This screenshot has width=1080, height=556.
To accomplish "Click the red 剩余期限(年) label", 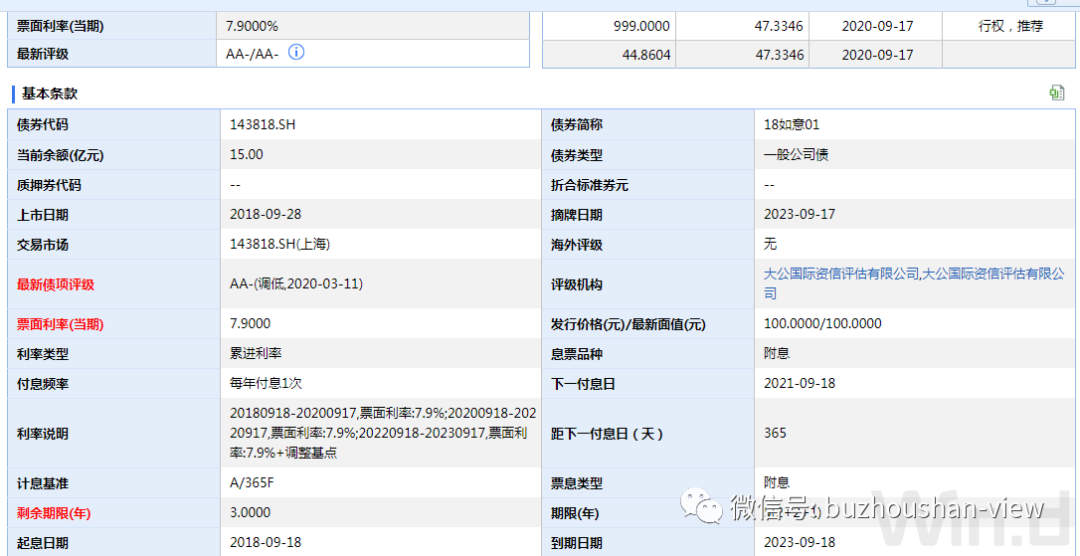I will pyautogui.click(x=54, y=513).
